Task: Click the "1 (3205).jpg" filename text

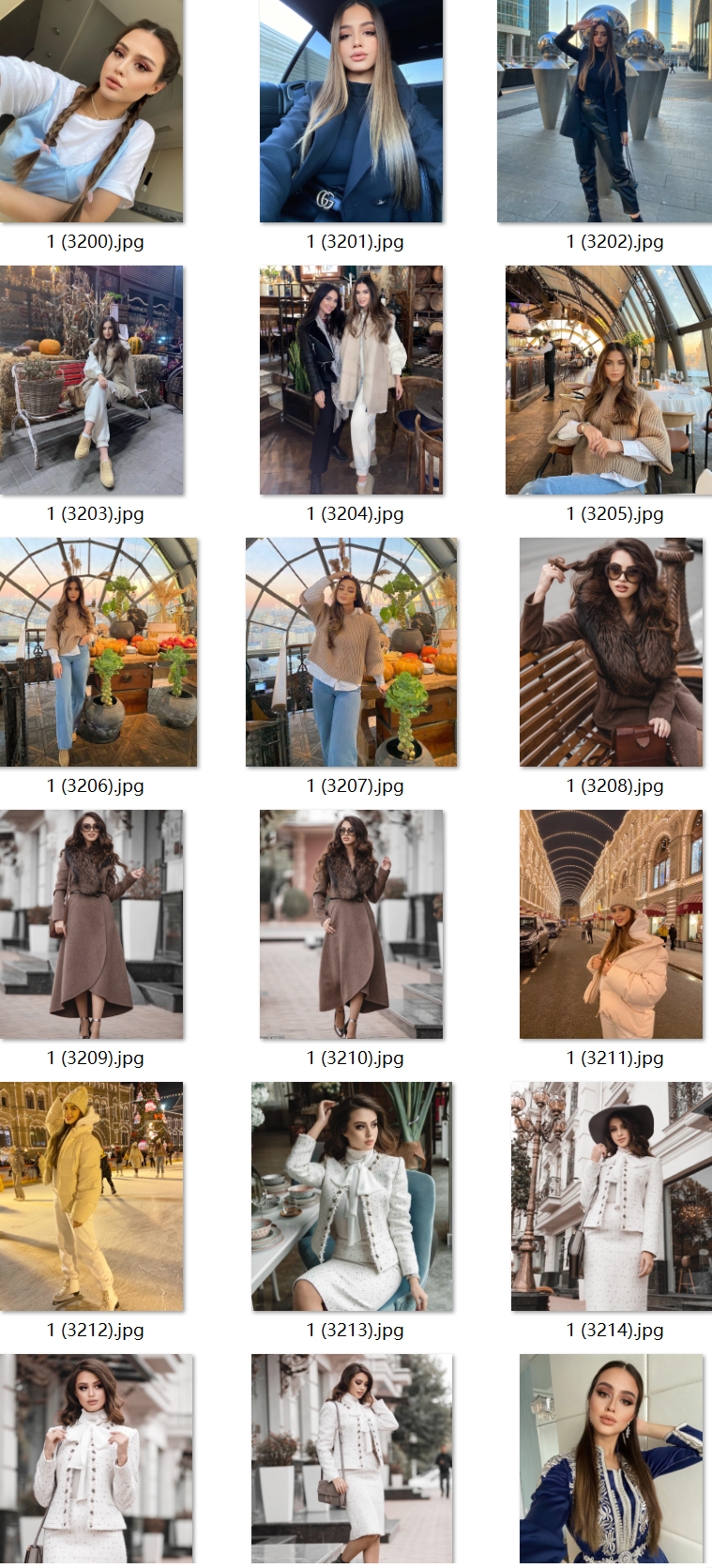Action: (614, 514)
